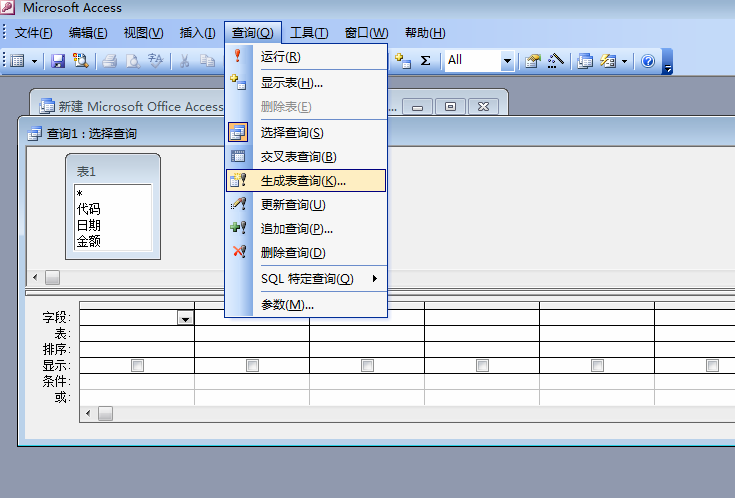Open the 工具(T) menu
735x498 pixels.
pos(309,33)
